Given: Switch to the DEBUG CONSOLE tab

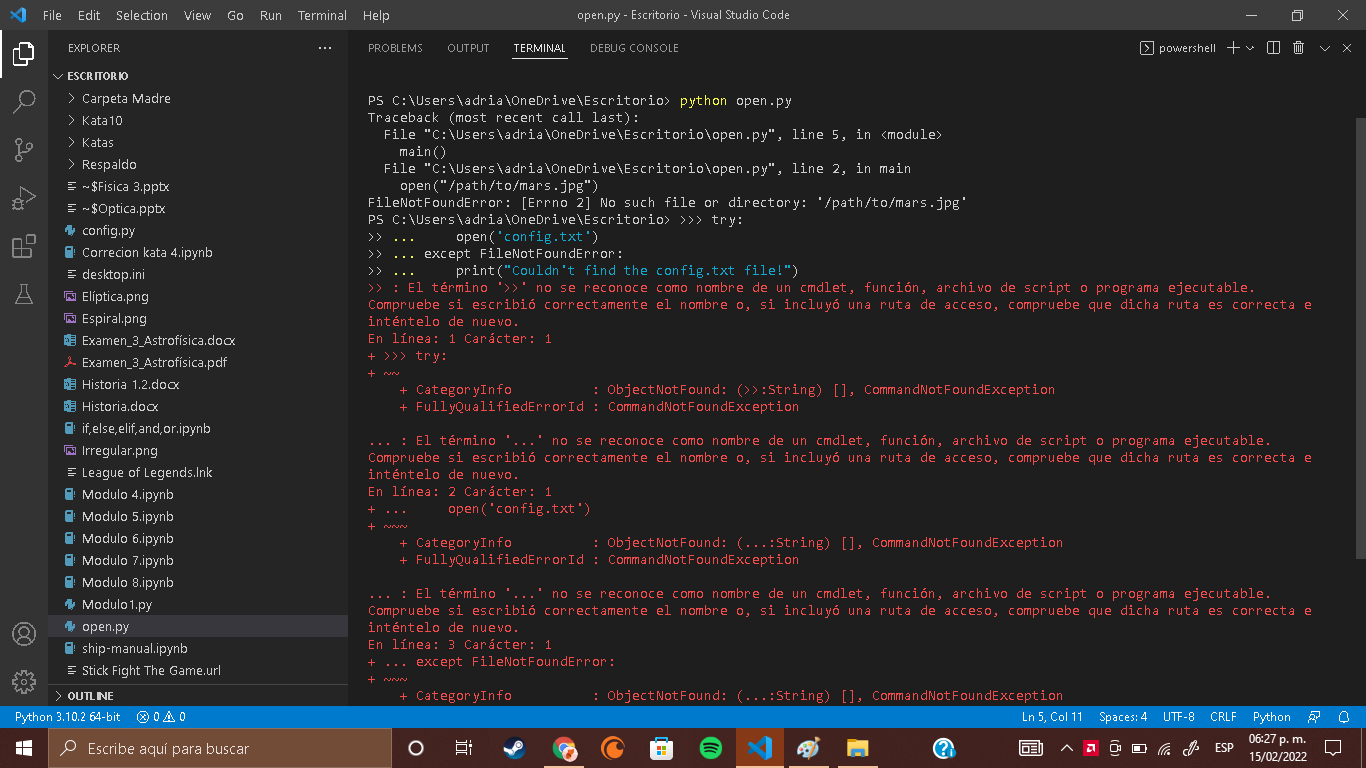Looking at the screenshot, I should tap(634, 48).
